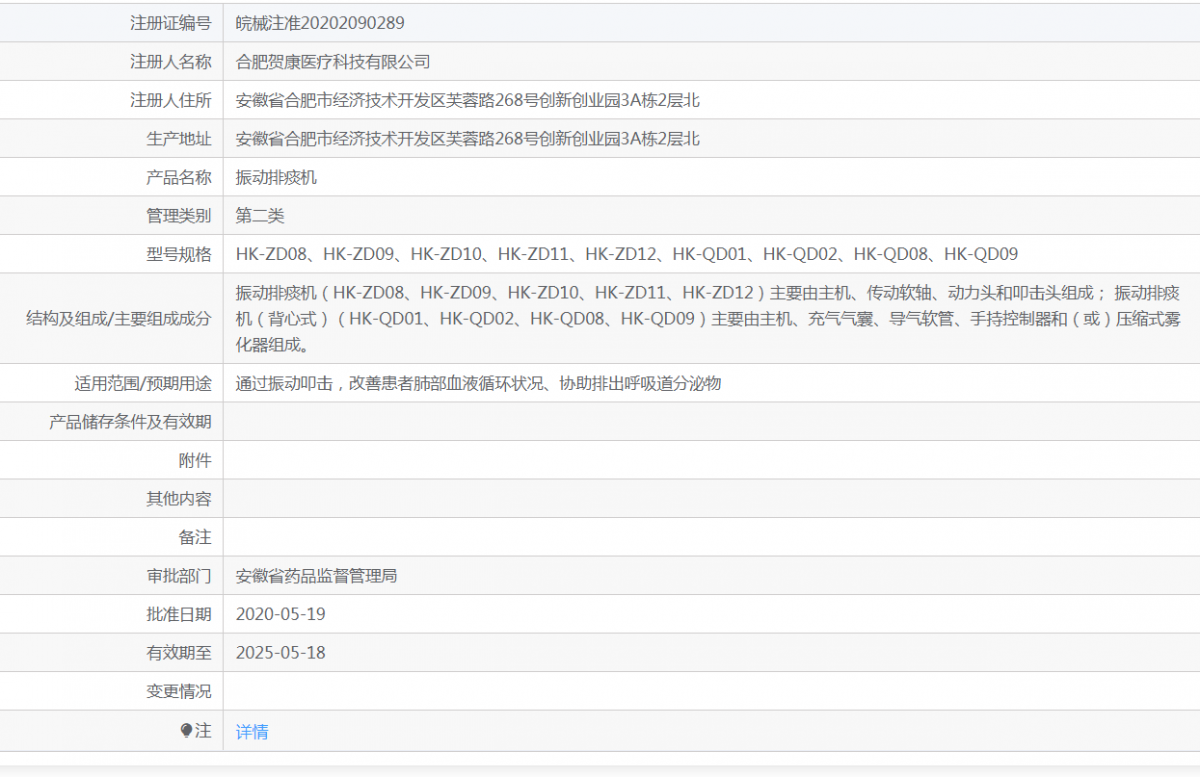Click the 产品储存条件及有效期 row label
This screenshot has width=1200, height=777.
tap(130, 422)
